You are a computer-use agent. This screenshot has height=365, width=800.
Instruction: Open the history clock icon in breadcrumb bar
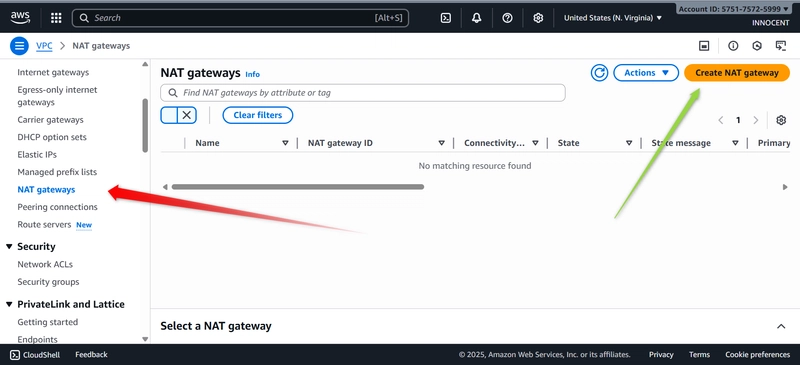coord(757,46)
